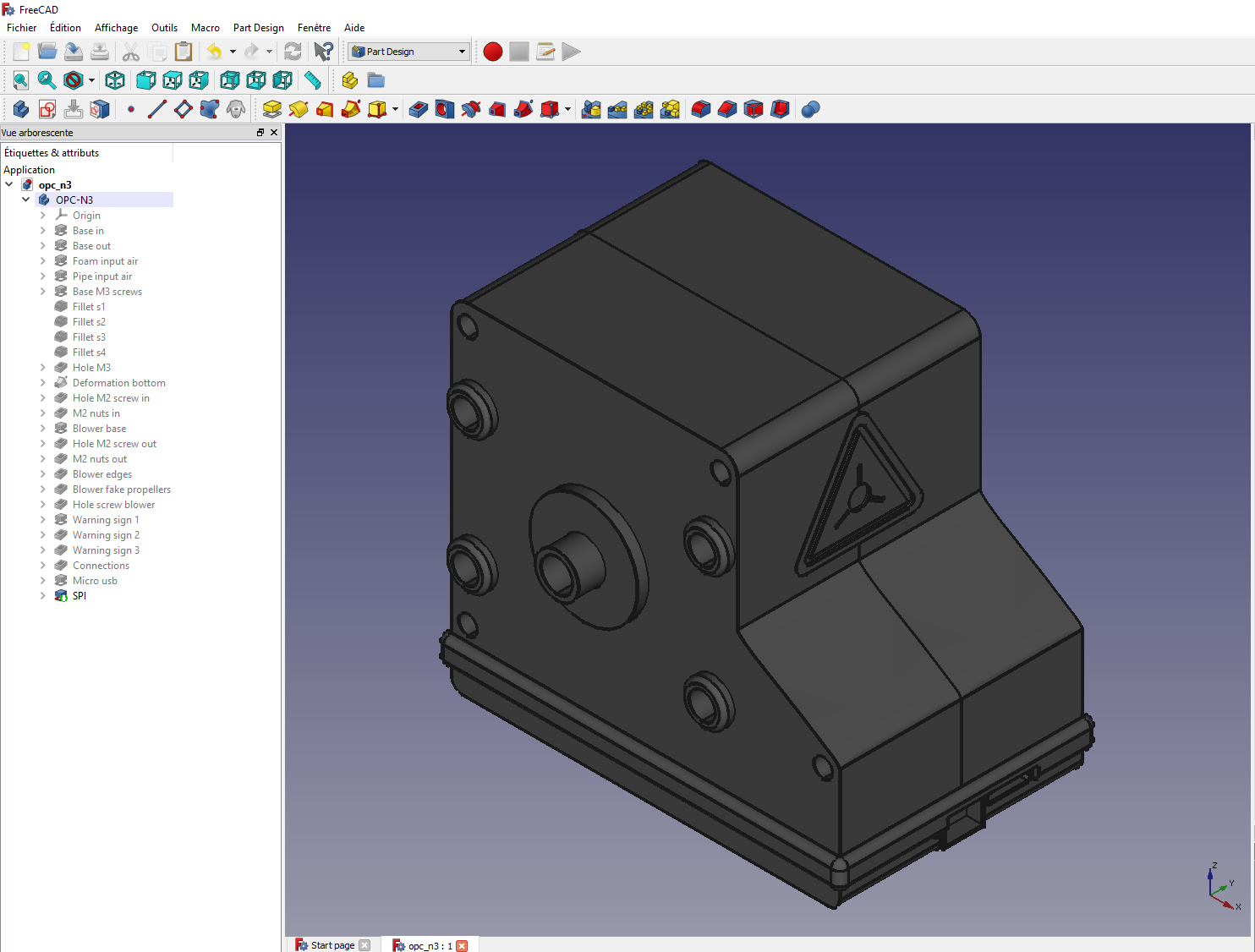Select the Blower fake propellers feature
The height and width of the screenshot is (952, 1255).
coord(122,489)
